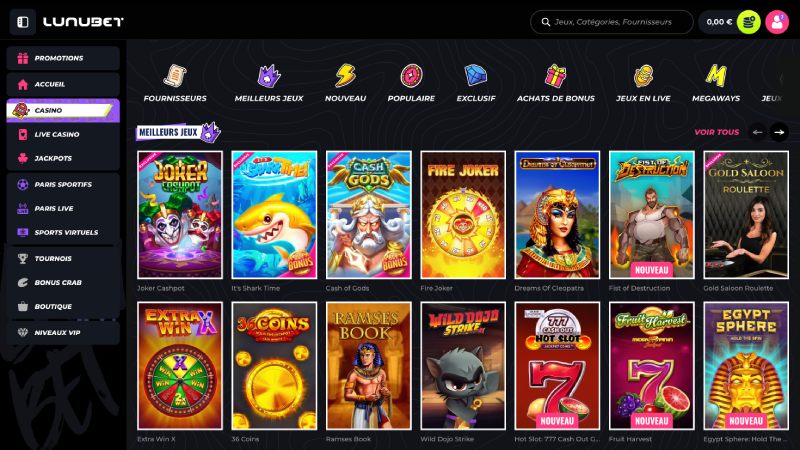Open the Ramses Book game thumbnail
This screenshot has width=800, height=450.
point(368,365)
